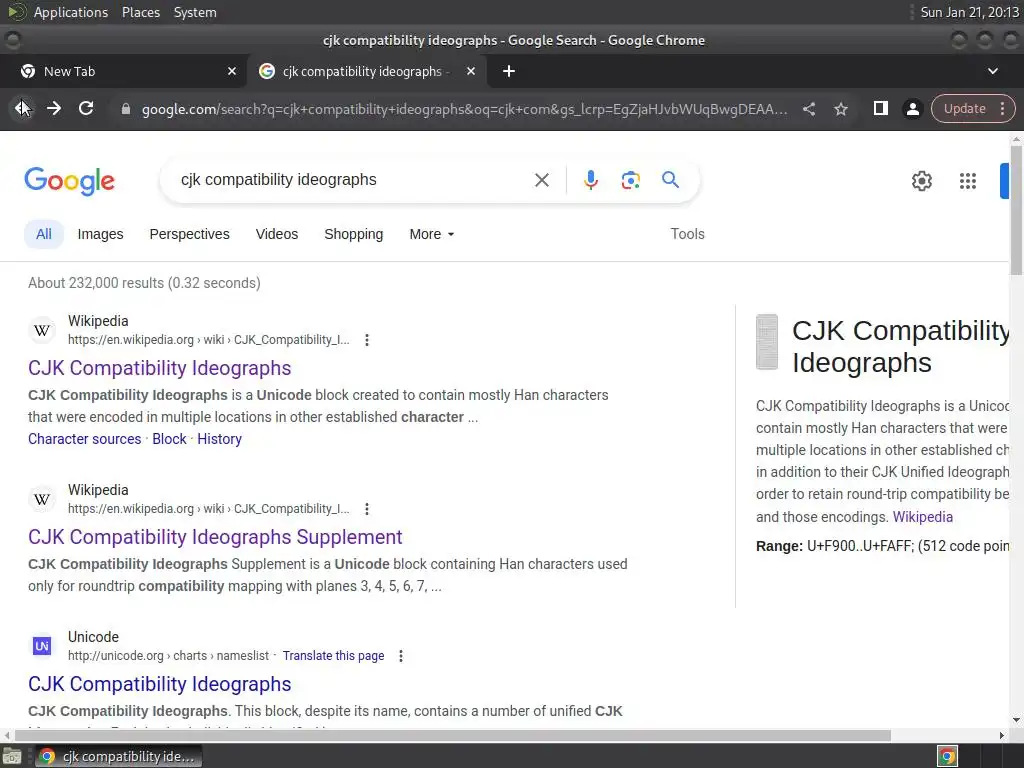This screenshot has width=1024, height=768.
Task: Click the vertical scrollbar thumb
Action: coord(1016,209)
